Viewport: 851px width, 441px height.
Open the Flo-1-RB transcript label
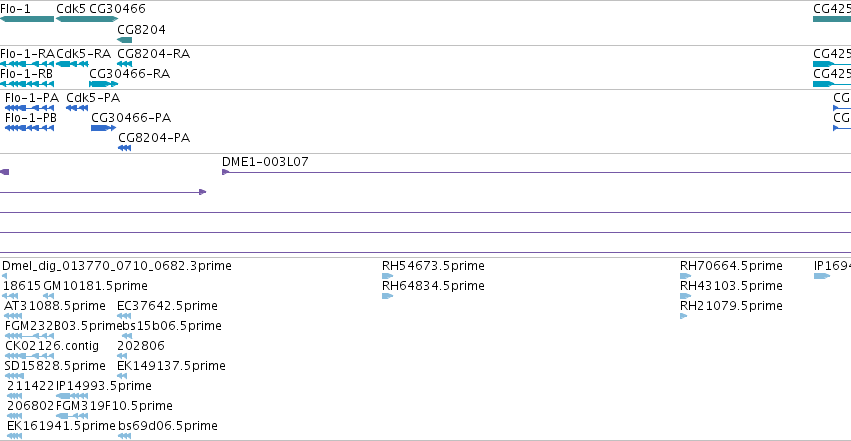point(27,74)
